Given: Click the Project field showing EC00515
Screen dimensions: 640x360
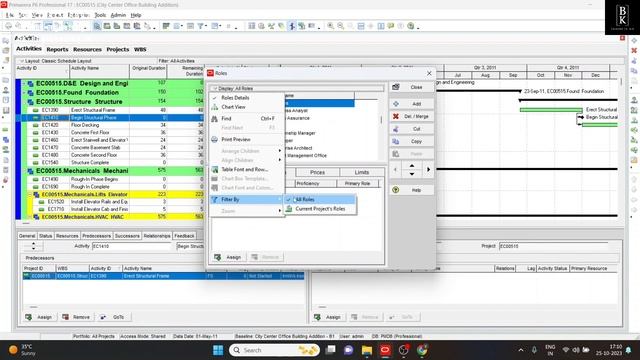Looking at the screenshot, I should pyautogui.click(x=553, y=246).
